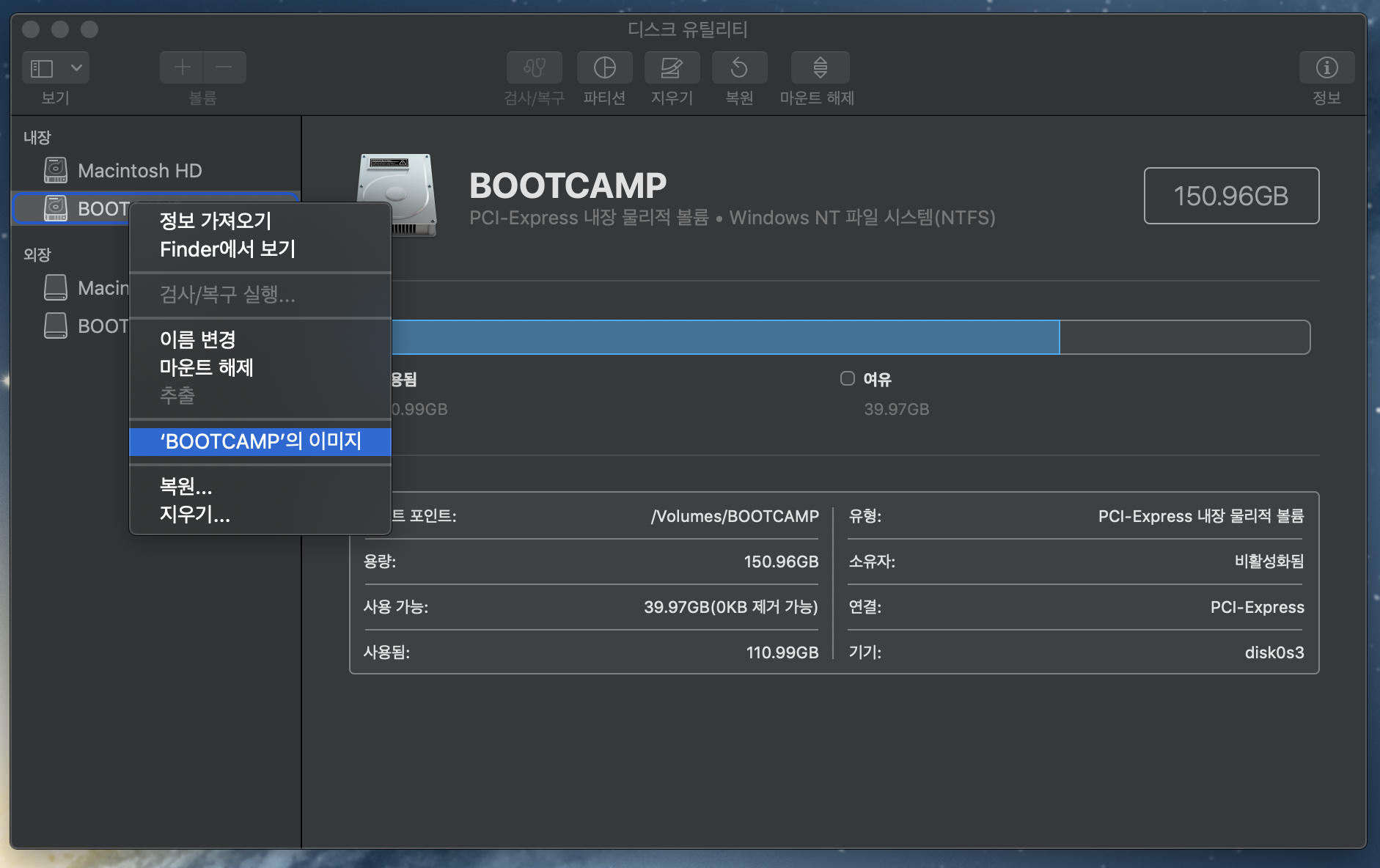
Task: Click the remove volume minus button
Action: point(224,67)
